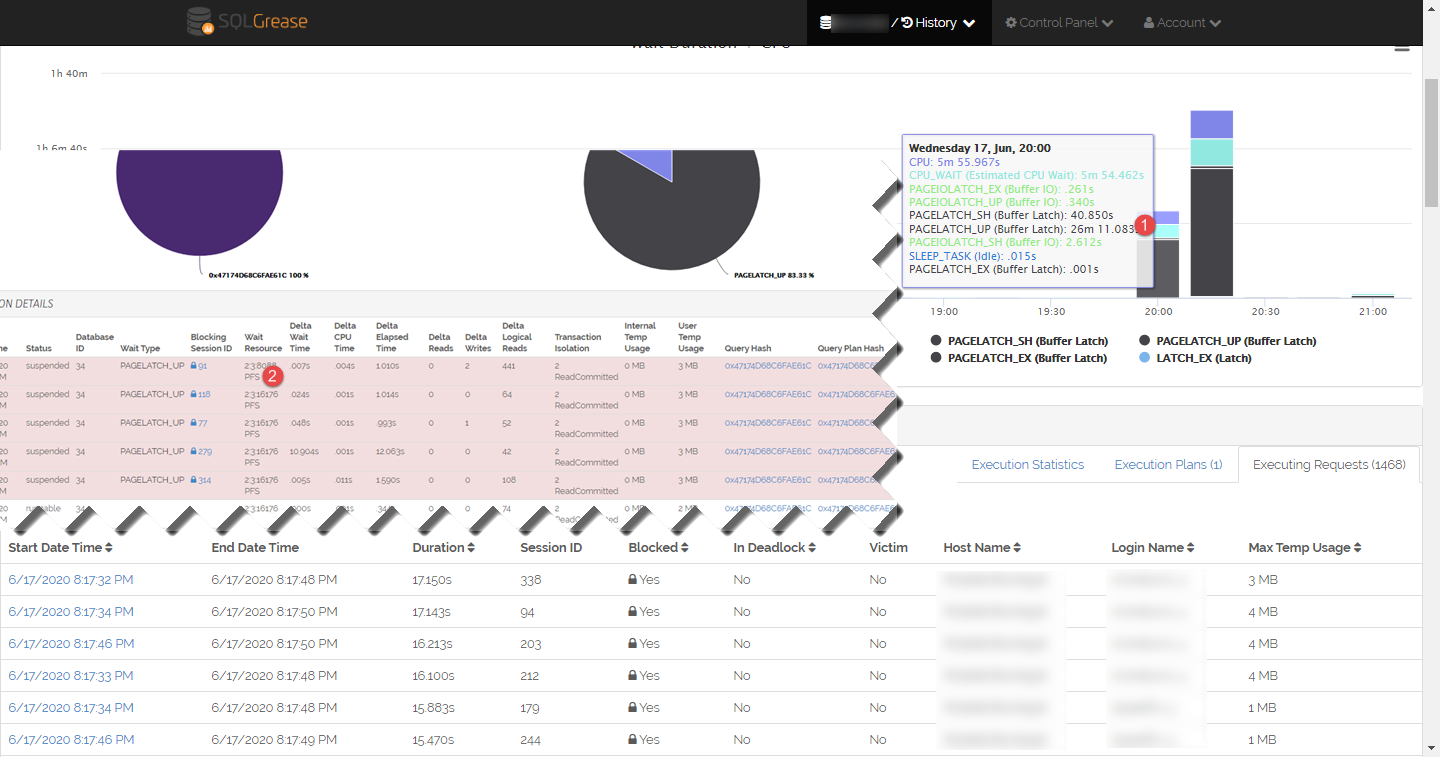Click the Control Panel gear icon

click(1011, 23)
